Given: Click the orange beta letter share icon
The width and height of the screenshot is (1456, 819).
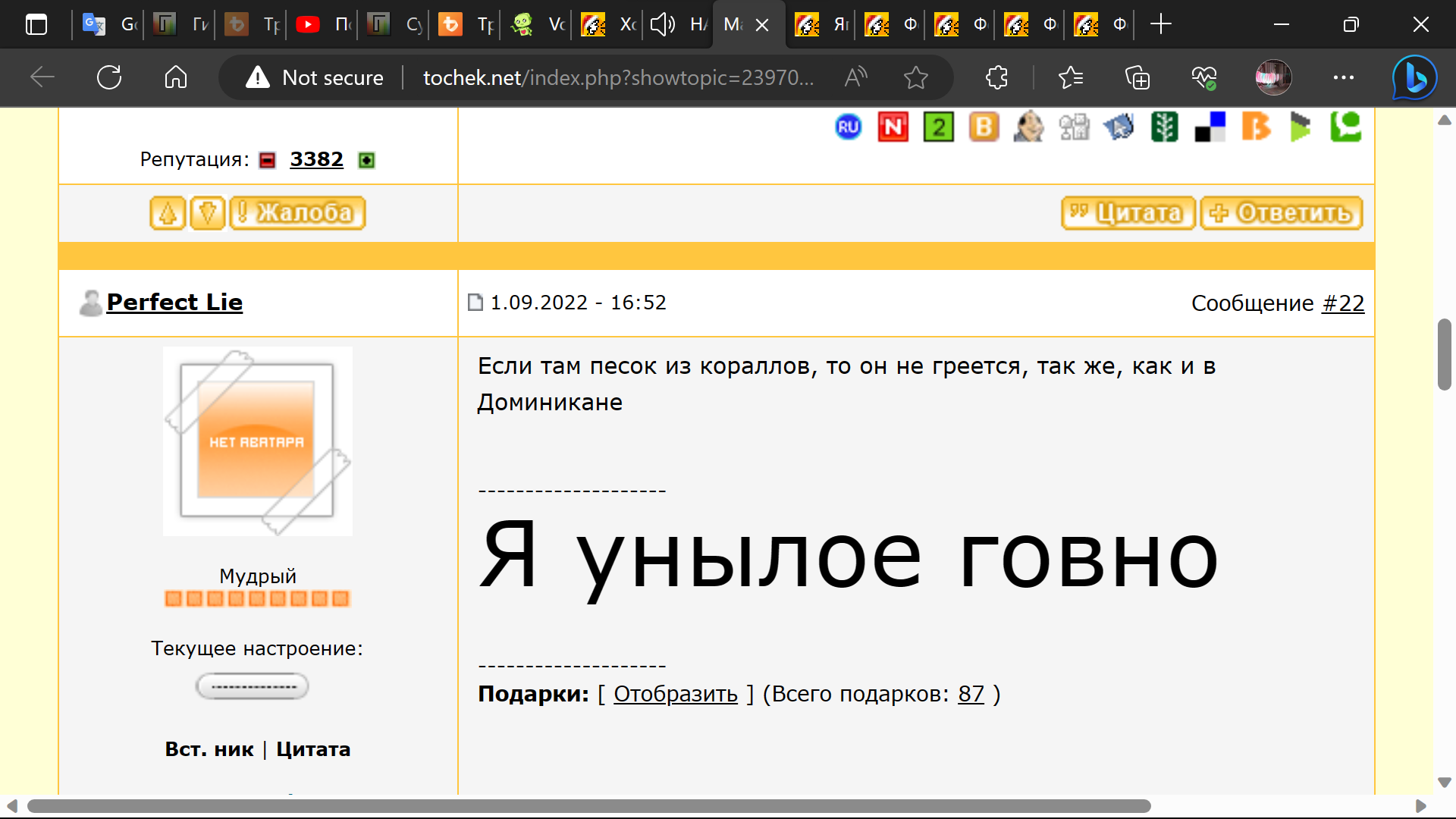Looking at the screenshot, I should [x=1256, y=127].
